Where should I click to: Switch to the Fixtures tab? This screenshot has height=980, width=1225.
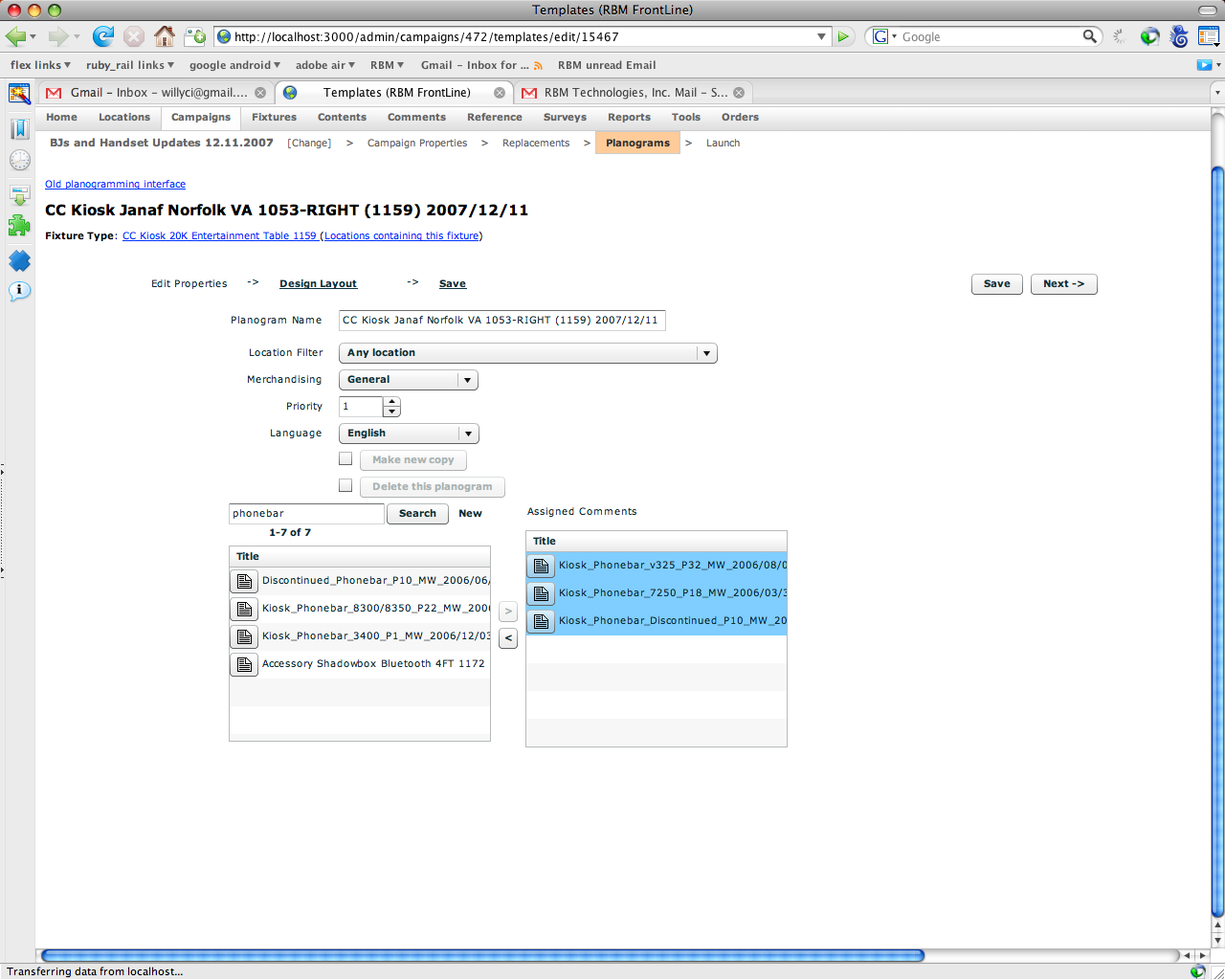point(274,117)
